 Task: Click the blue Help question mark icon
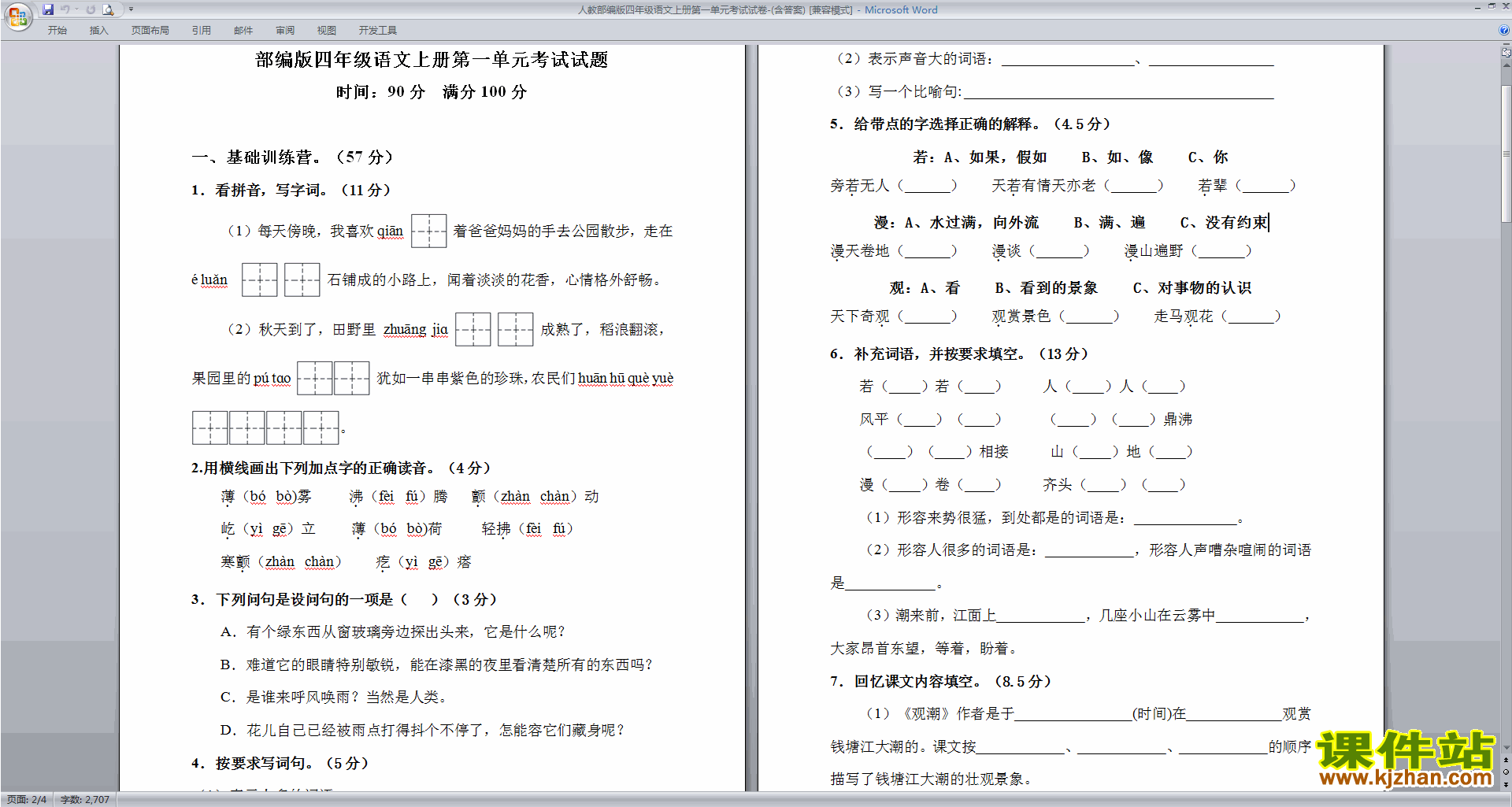1504,30
